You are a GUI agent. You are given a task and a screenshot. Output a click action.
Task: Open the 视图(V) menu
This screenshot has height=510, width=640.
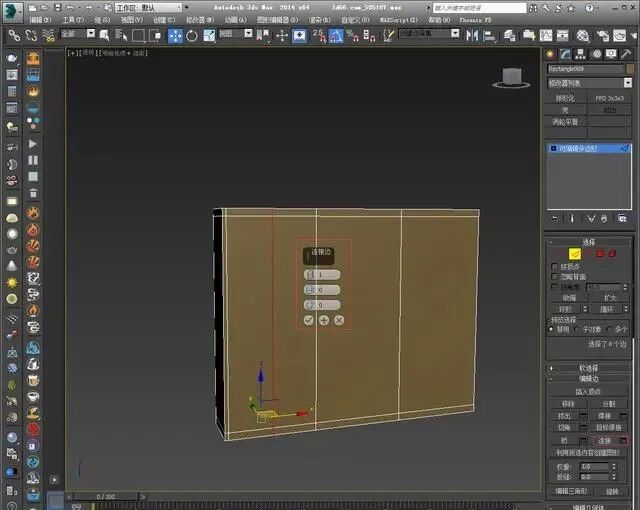(132, 20)
